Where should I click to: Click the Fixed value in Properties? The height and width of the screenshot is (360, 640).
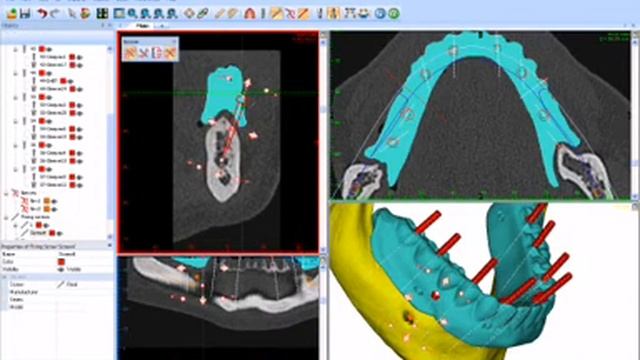(x=72, y=284)
